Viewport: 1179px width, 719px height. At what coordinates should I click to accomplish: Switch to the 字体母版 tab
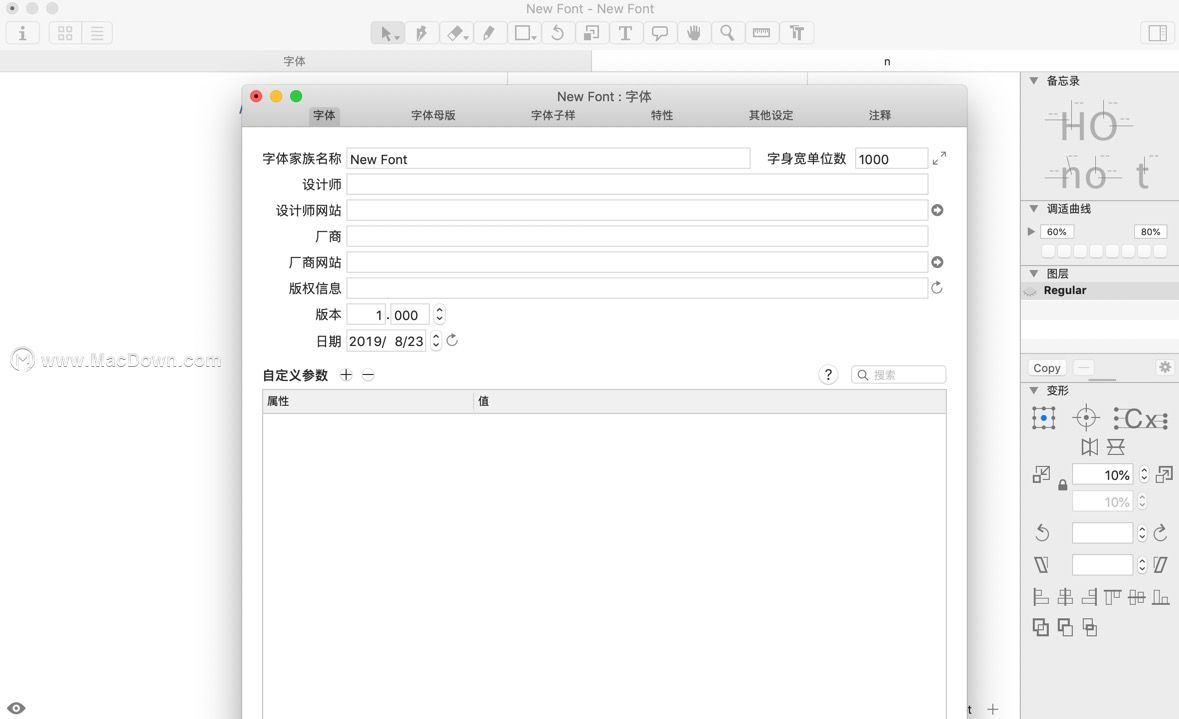[433, 115]
